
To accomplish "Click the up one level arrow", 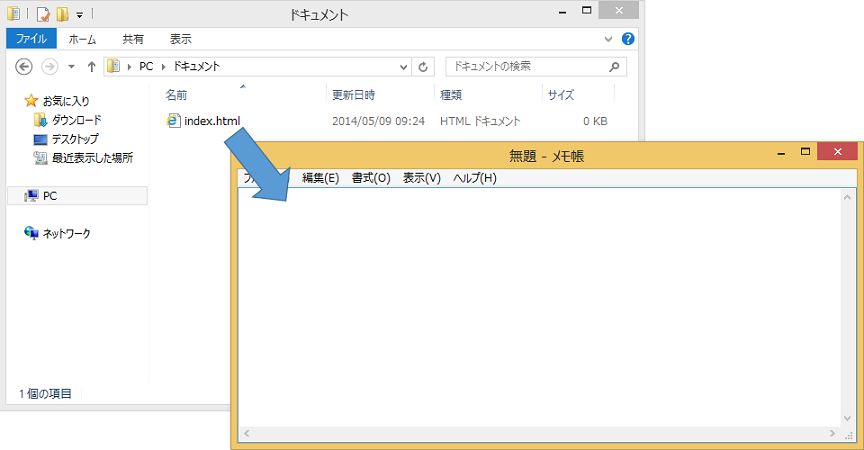I will [92, 66].
